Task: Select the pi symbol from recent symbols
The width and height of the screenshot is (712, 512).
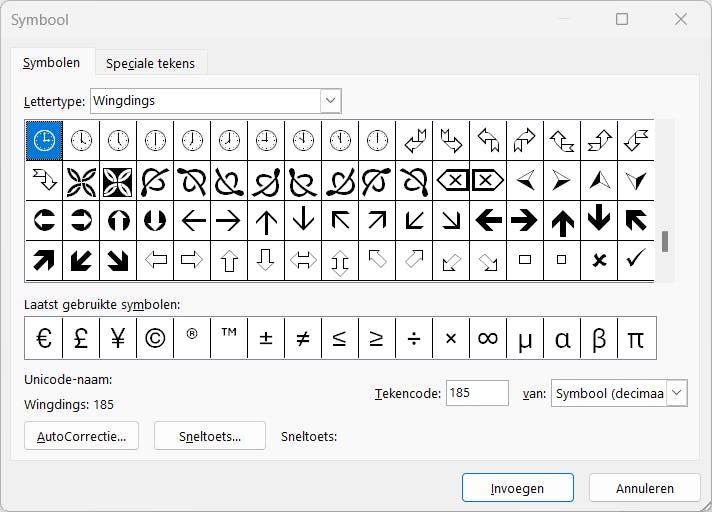Action: (x=635, y=339)
